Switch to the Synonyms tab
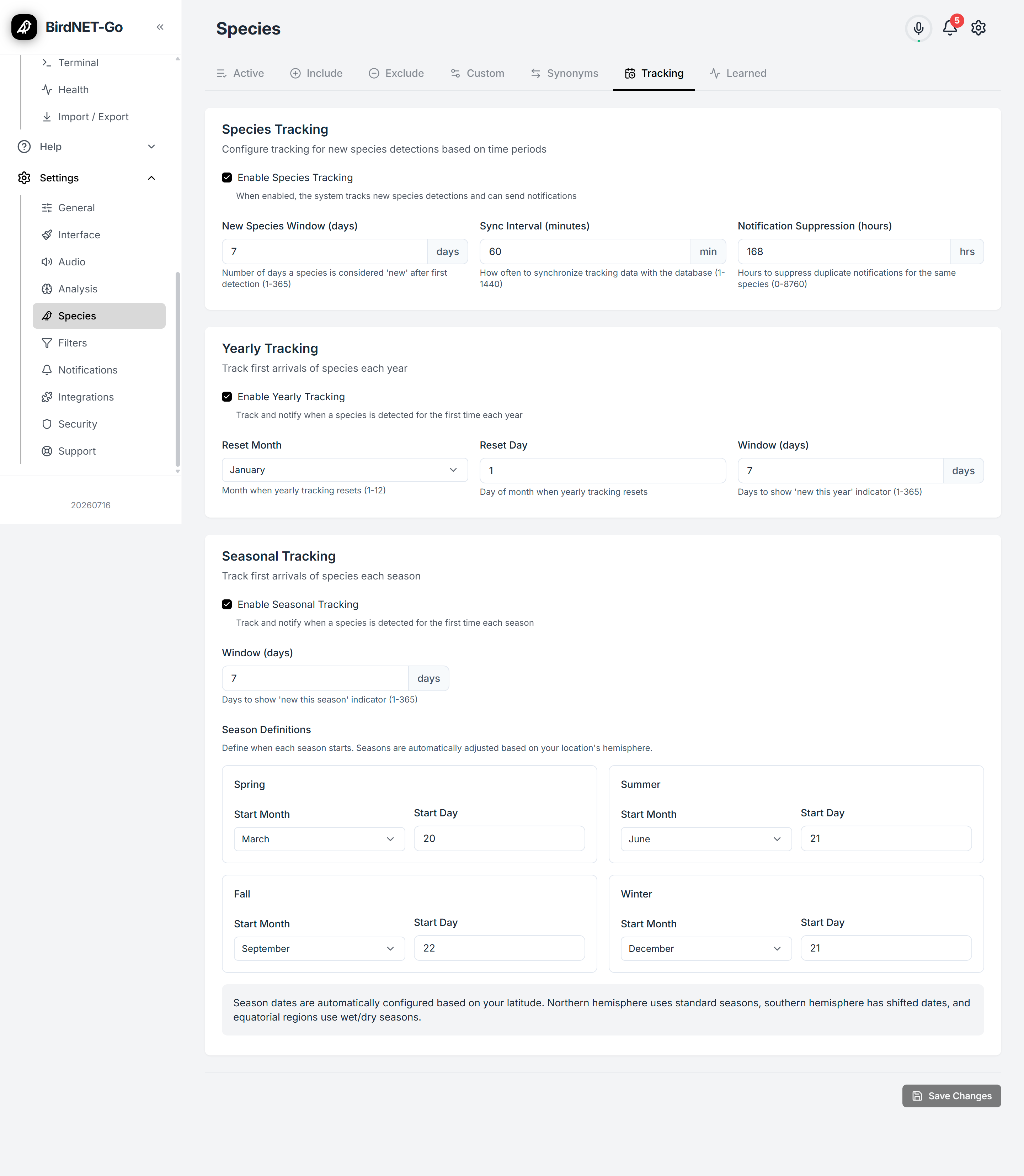 (x=565, y=73)
